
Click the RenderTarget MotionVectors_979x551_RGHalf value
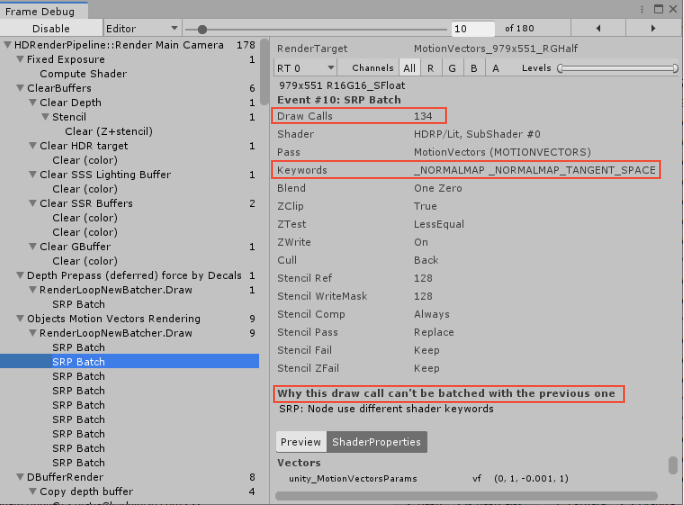(496, 48)
